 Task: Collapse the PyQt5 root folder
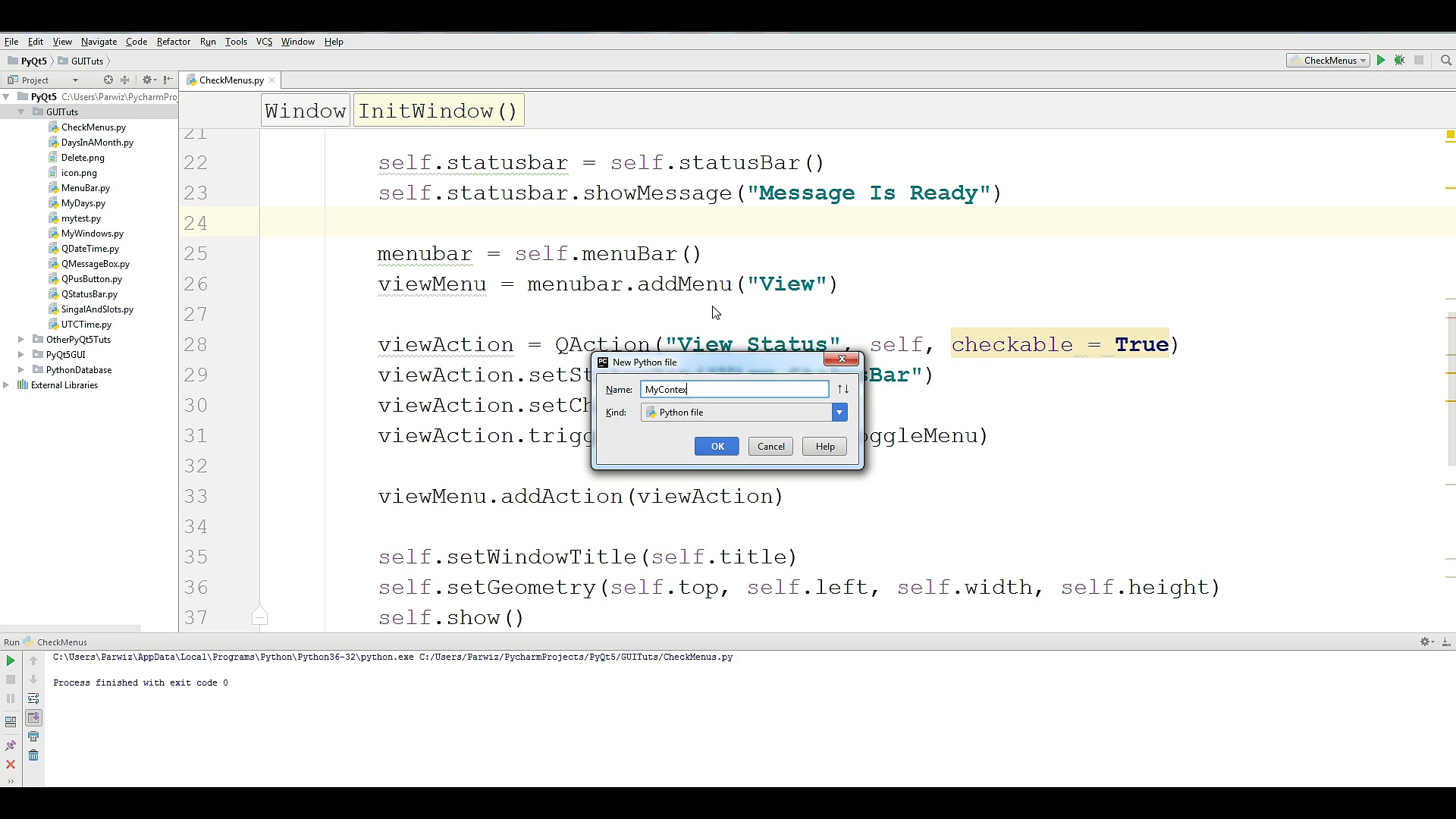tap(7, 97)
